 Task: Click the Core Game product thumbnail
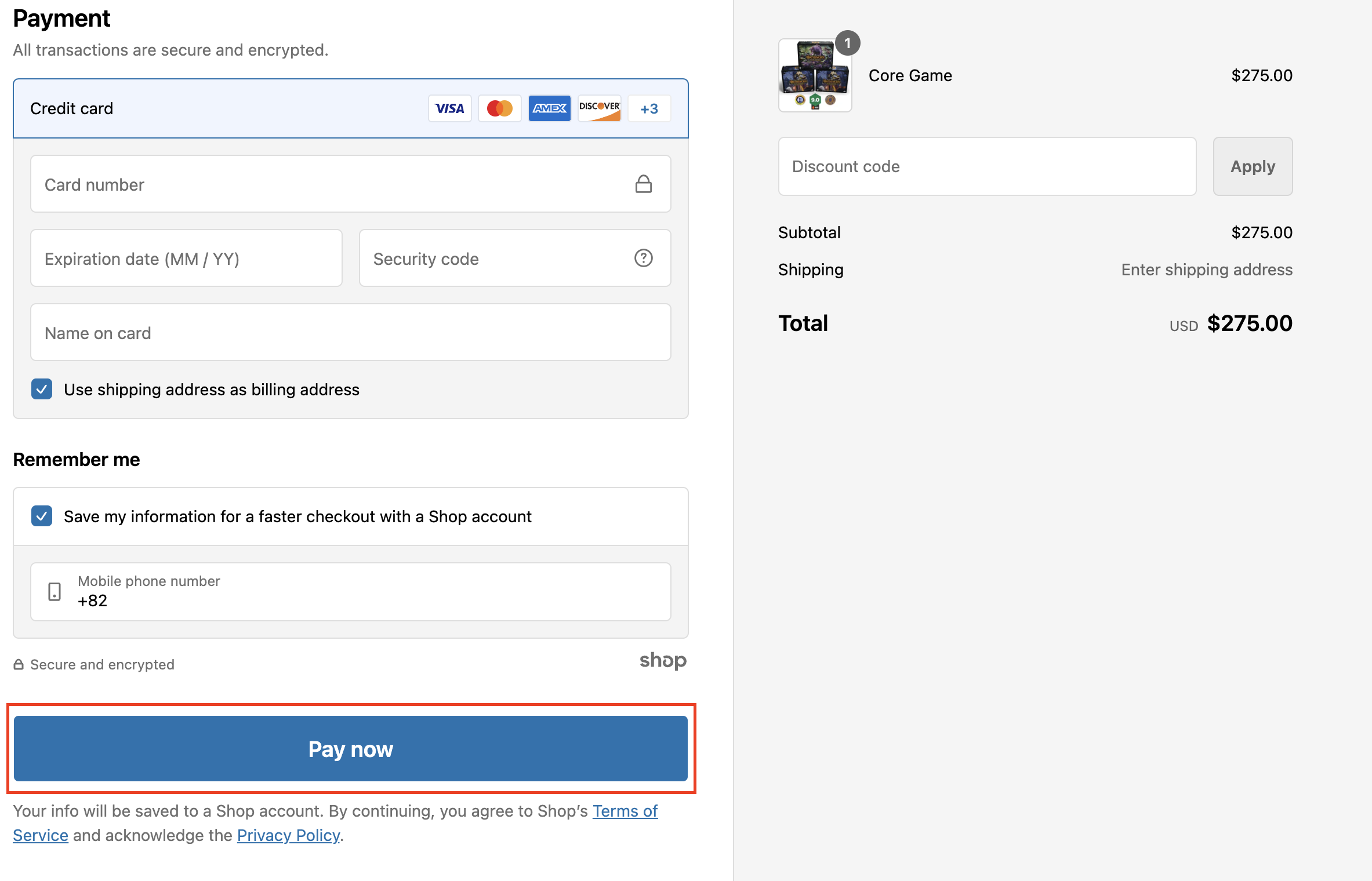(x=815, y=75)
